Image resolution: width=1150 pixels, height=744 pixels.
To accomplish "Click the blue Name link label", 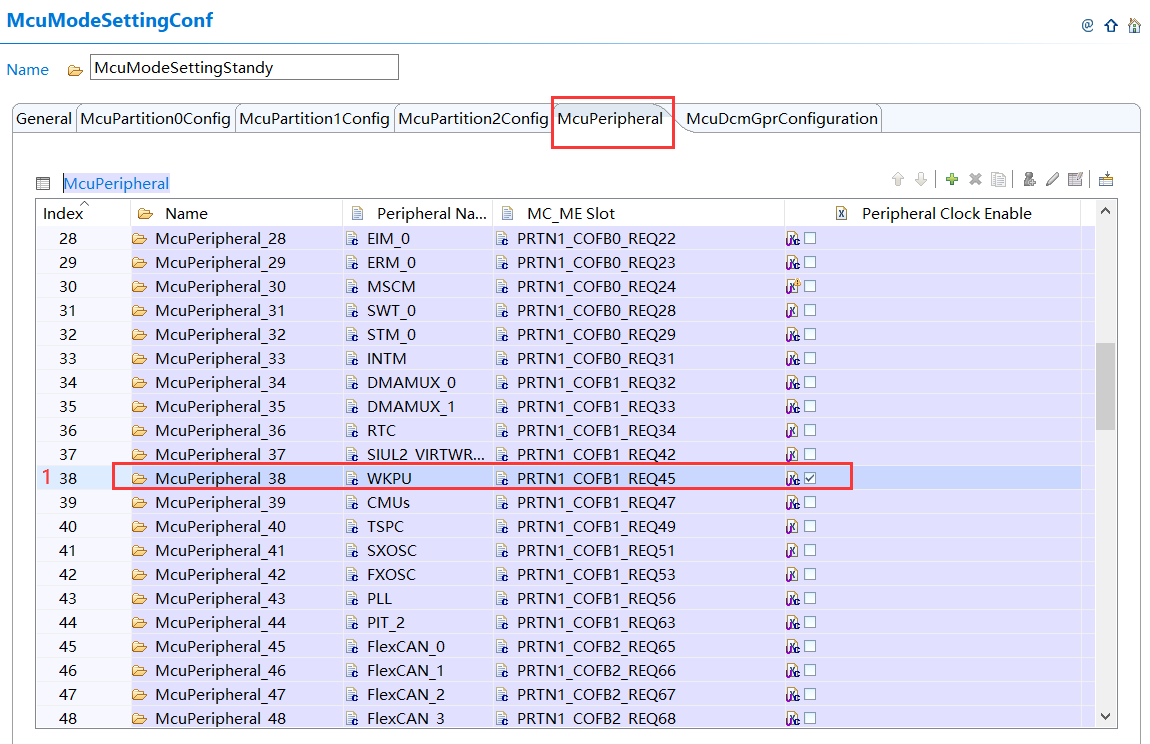I will click(x=28, y=70).
